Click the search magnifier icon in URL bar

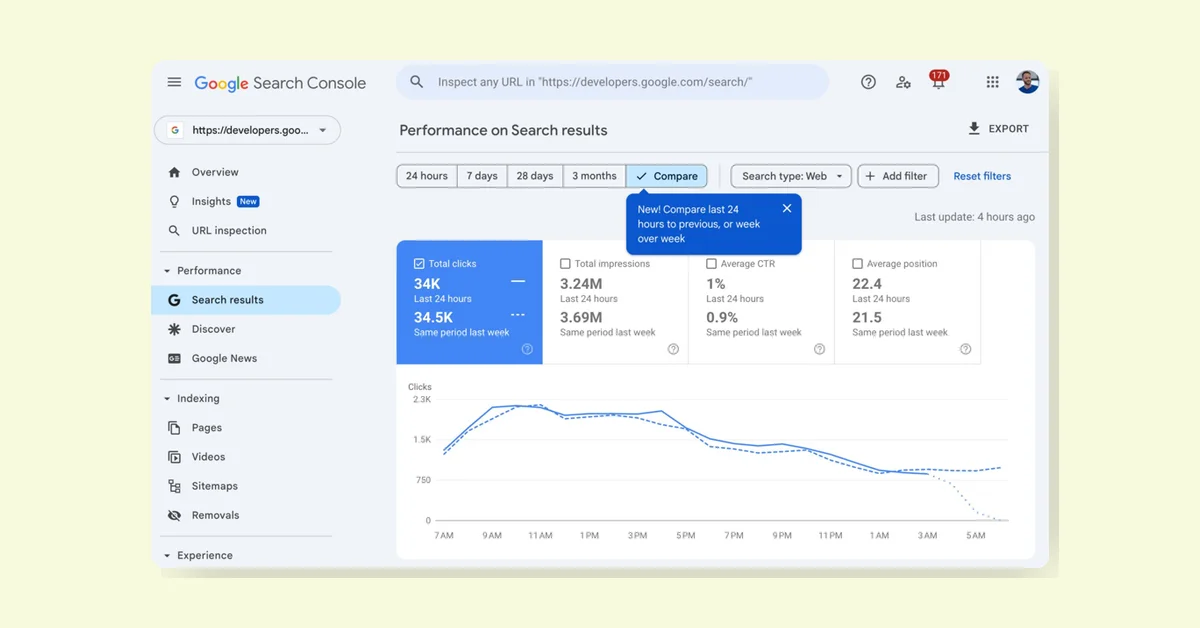[417, 82]
